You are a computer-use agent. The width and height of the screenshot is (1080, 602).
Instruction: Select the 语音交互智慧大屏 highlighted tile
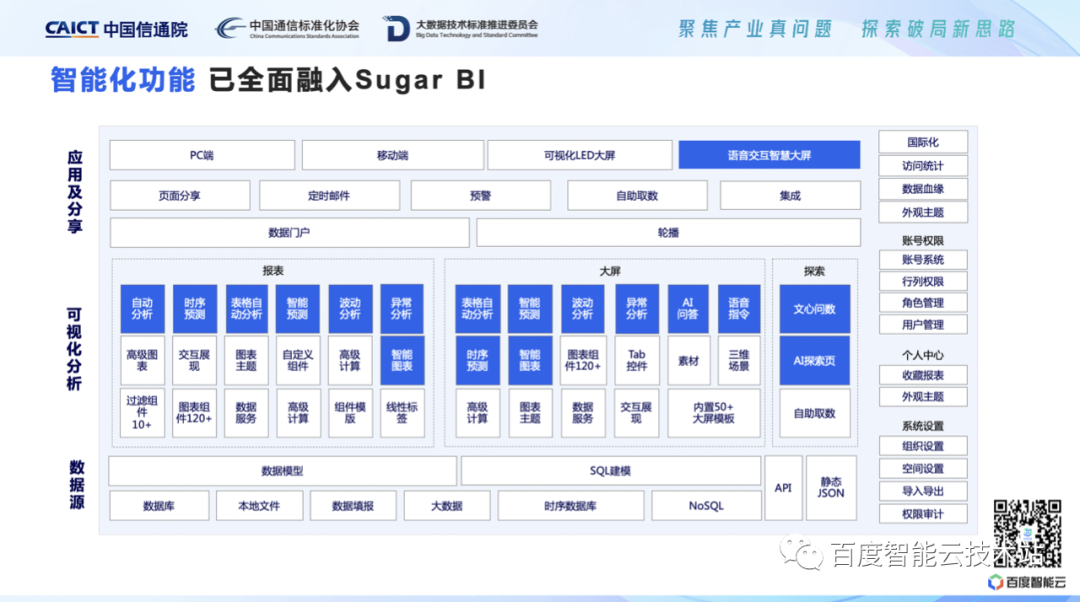[769, 155]
